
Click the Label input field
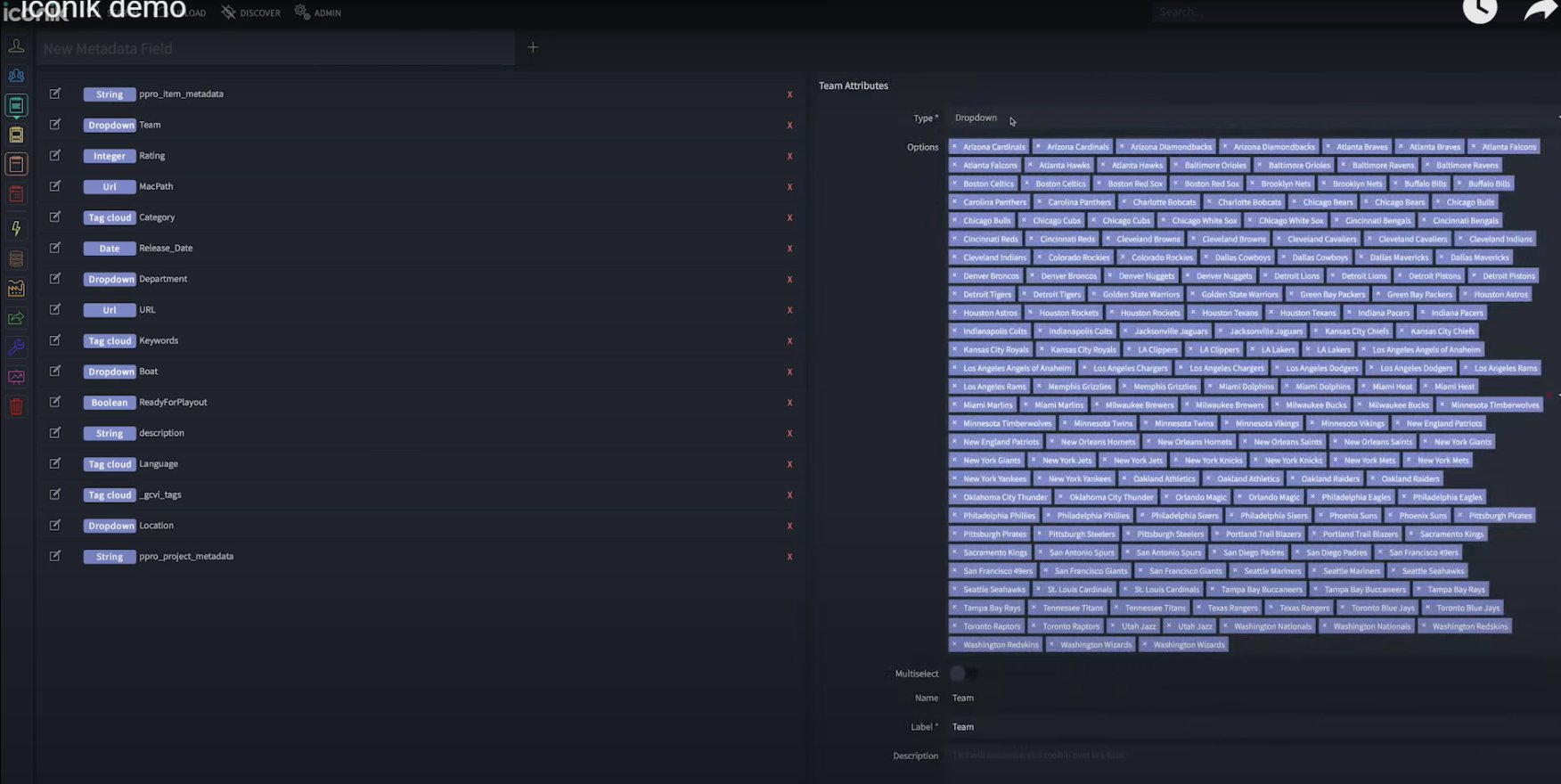click(1255, 727)
